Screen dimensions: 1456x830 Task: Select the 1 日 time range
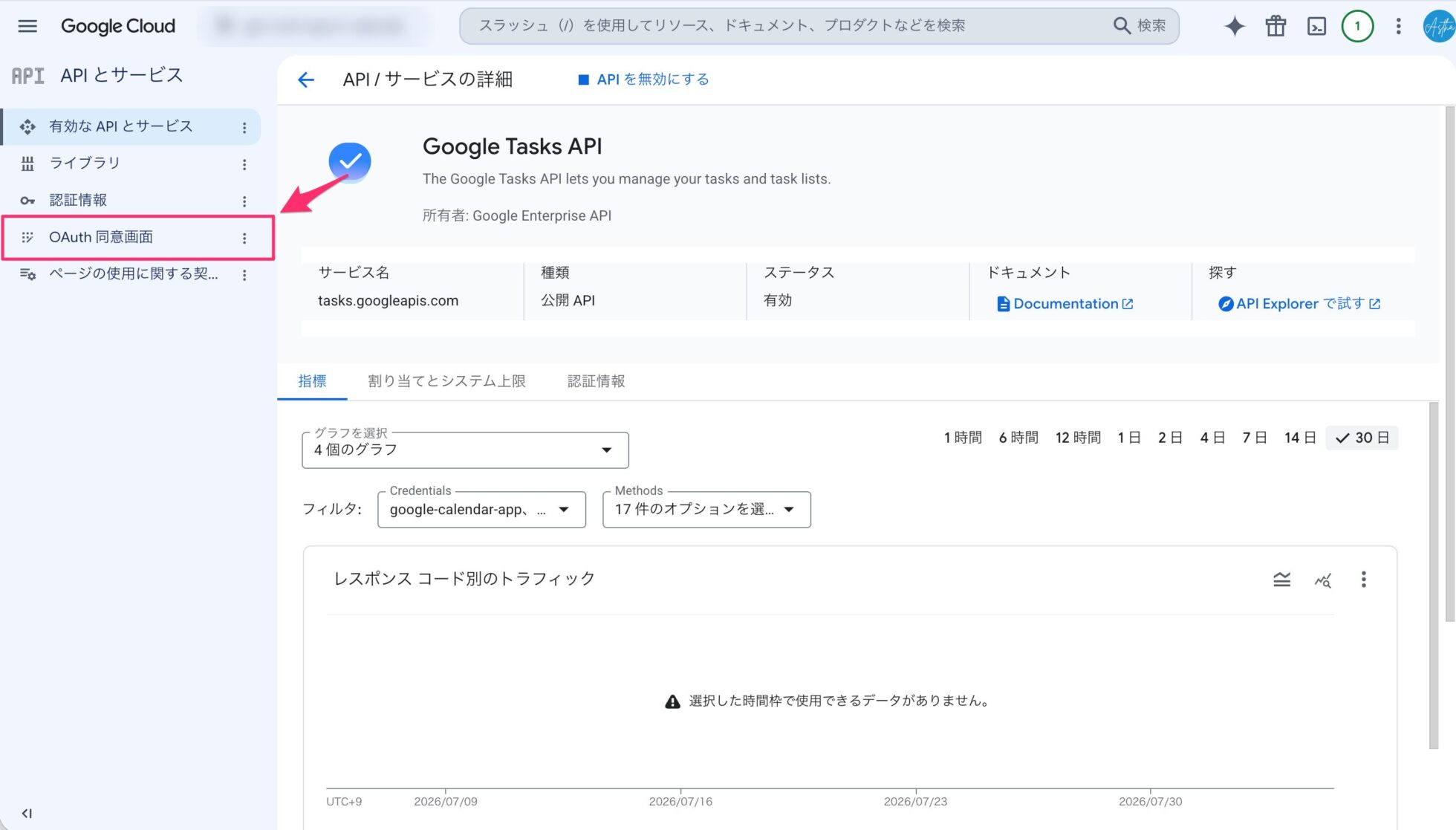tap(1128, 438)
